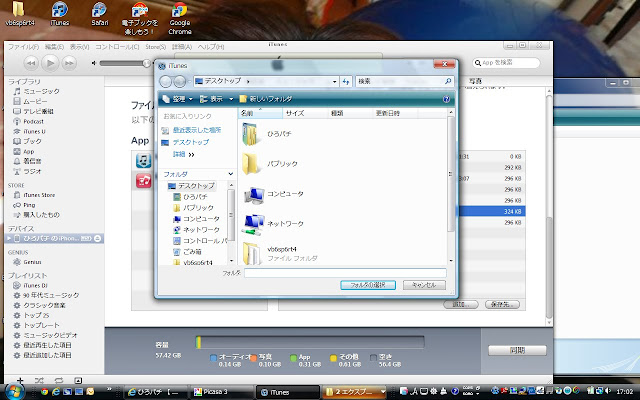Open the 電子ブックを楽しもう desktop shortcut

[140, 18]
